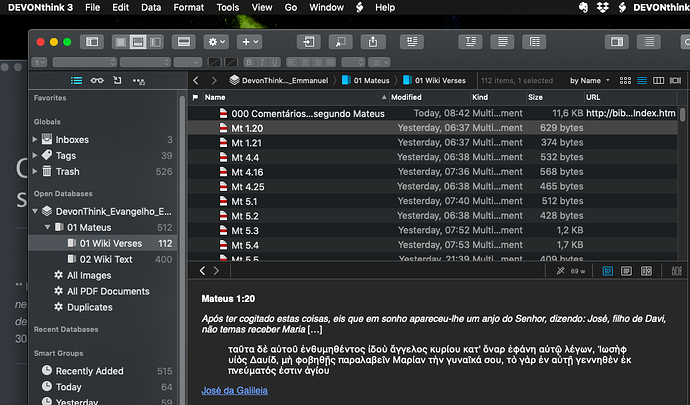690x405 pixels.
Task: Click the Share toolbar icon
Action: [x=374, y=42]
